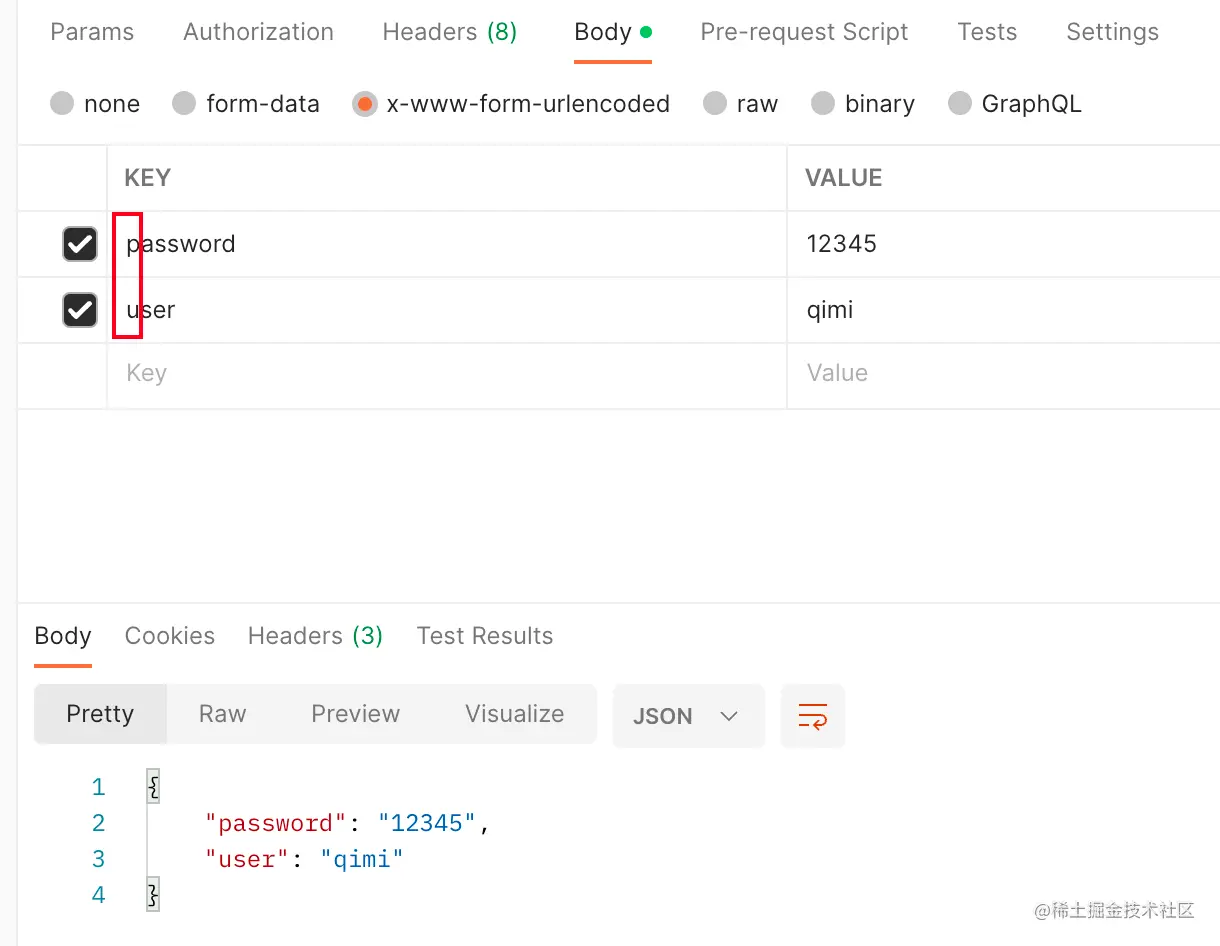The height and width of the screenshot is (946, 1220).
Task: Uncheck the password row checkbox
Action: (x=80, y=244)
